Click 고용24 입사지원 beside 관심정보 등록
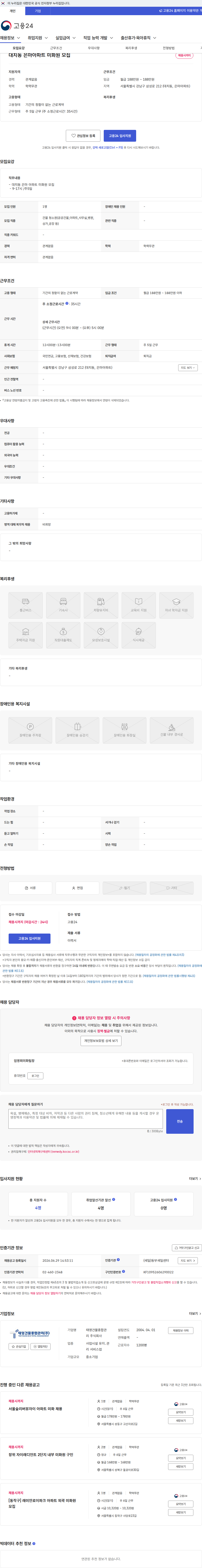 (120, 136)
